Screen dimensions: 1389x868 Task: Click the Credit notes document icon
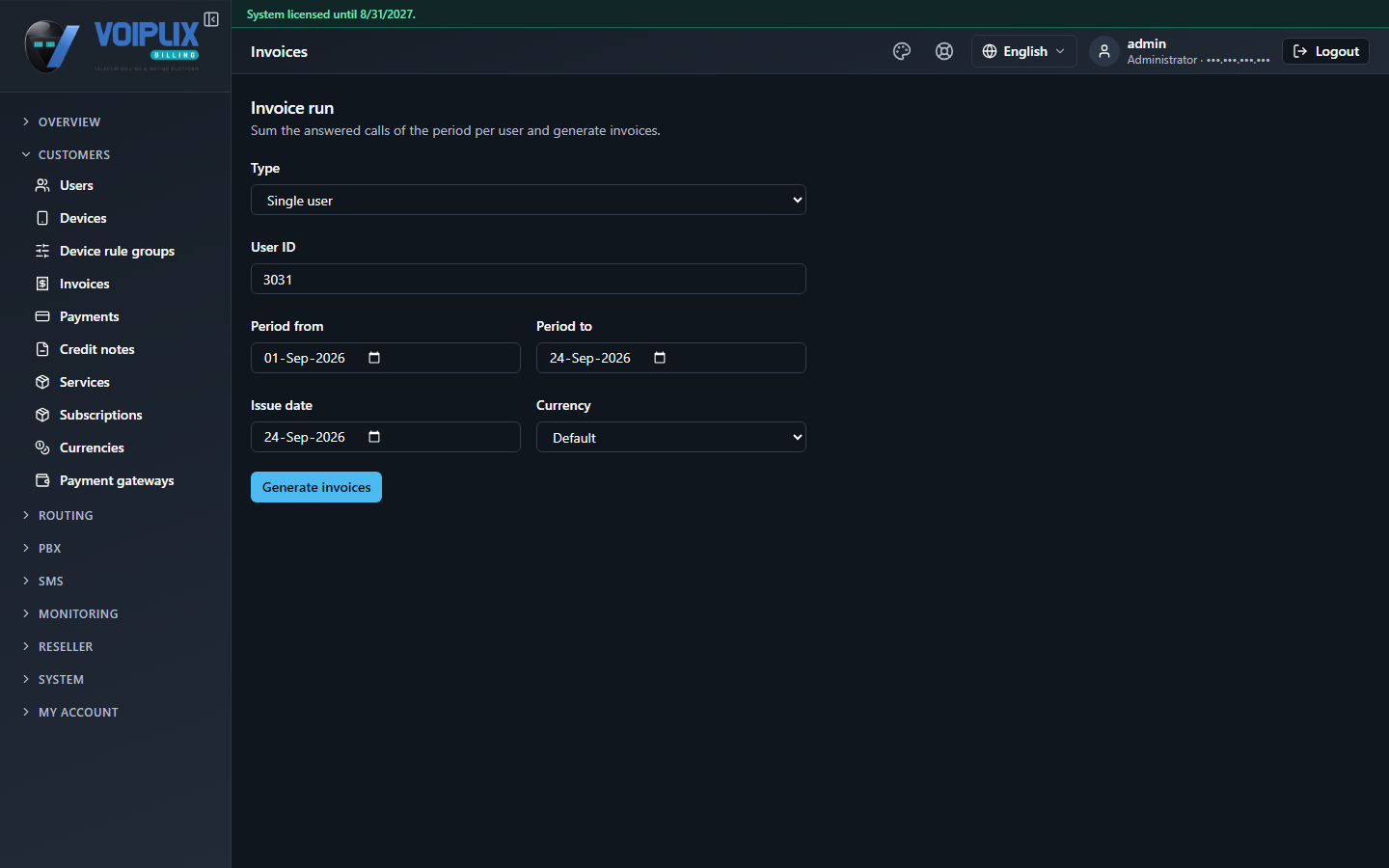tap(42, 349)
